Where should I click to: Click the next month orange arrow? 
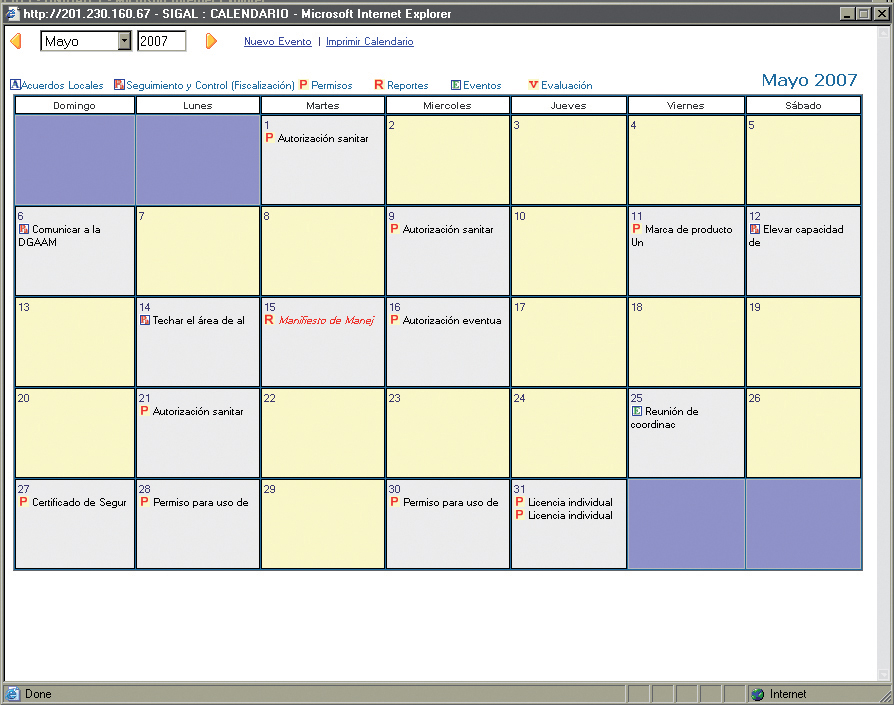tap(211, 41)
